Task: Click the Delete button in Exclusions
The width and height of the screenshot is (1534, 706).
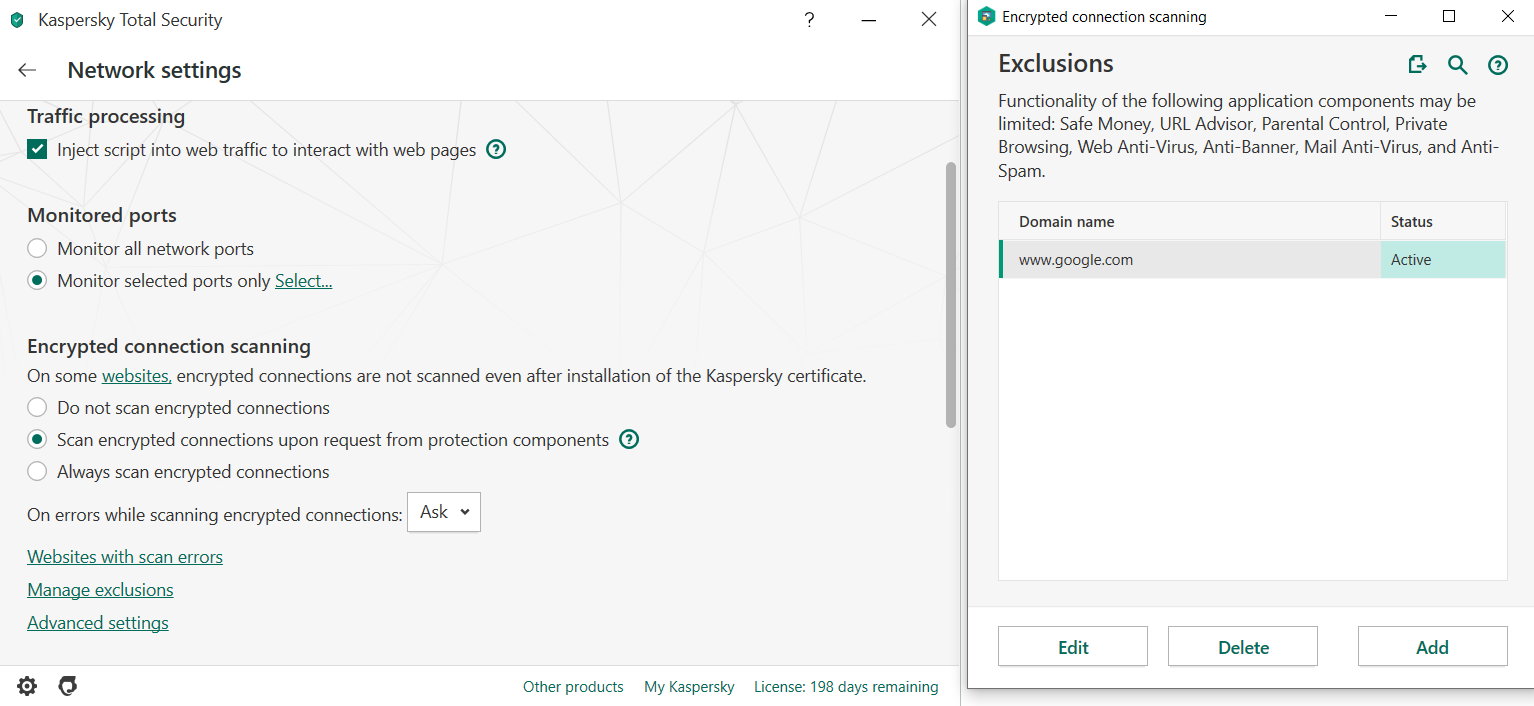Action: pos(1243,647)
